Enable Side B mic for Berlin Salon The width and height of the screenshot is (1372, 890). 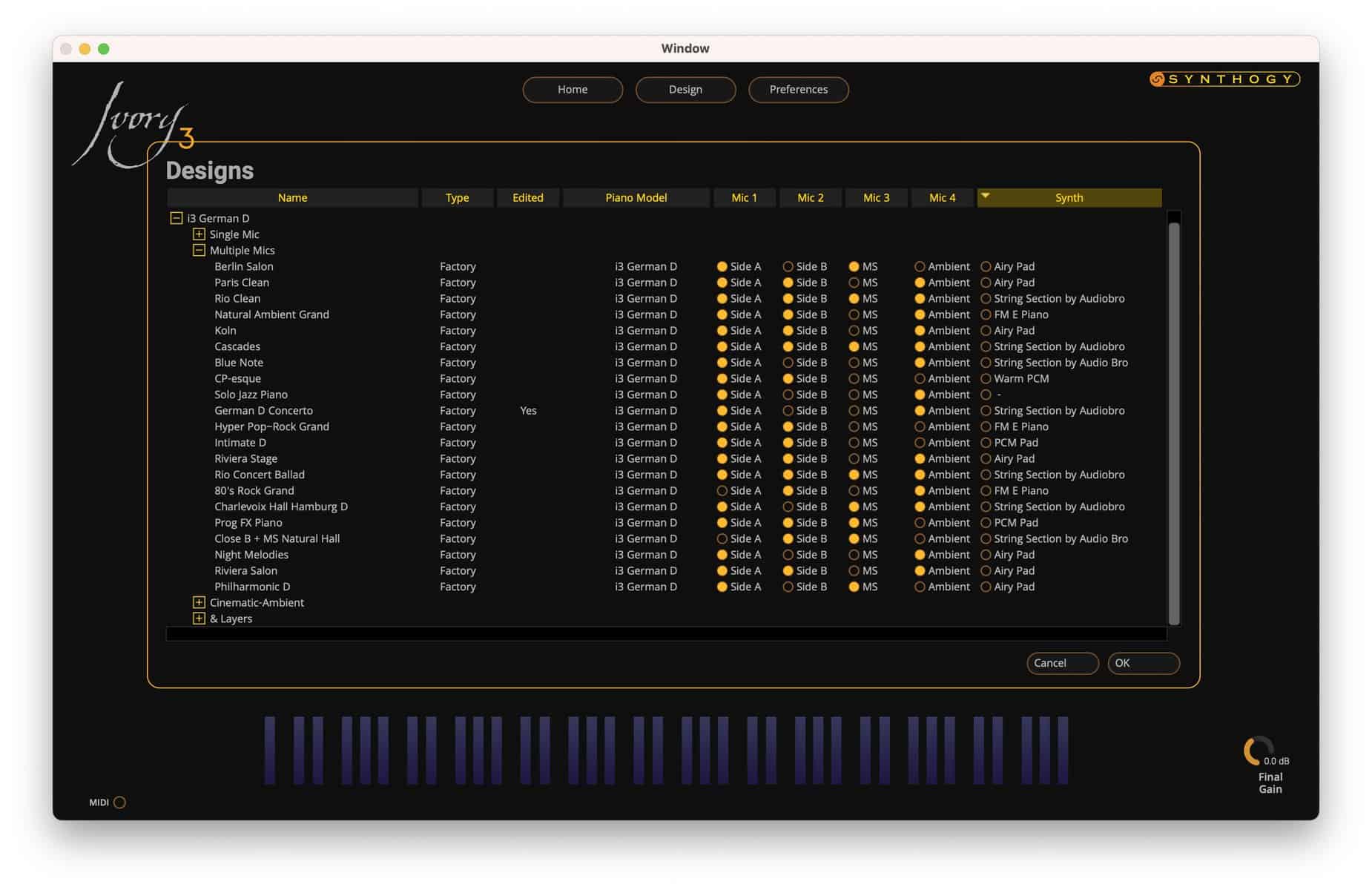(x=788, y=266)
